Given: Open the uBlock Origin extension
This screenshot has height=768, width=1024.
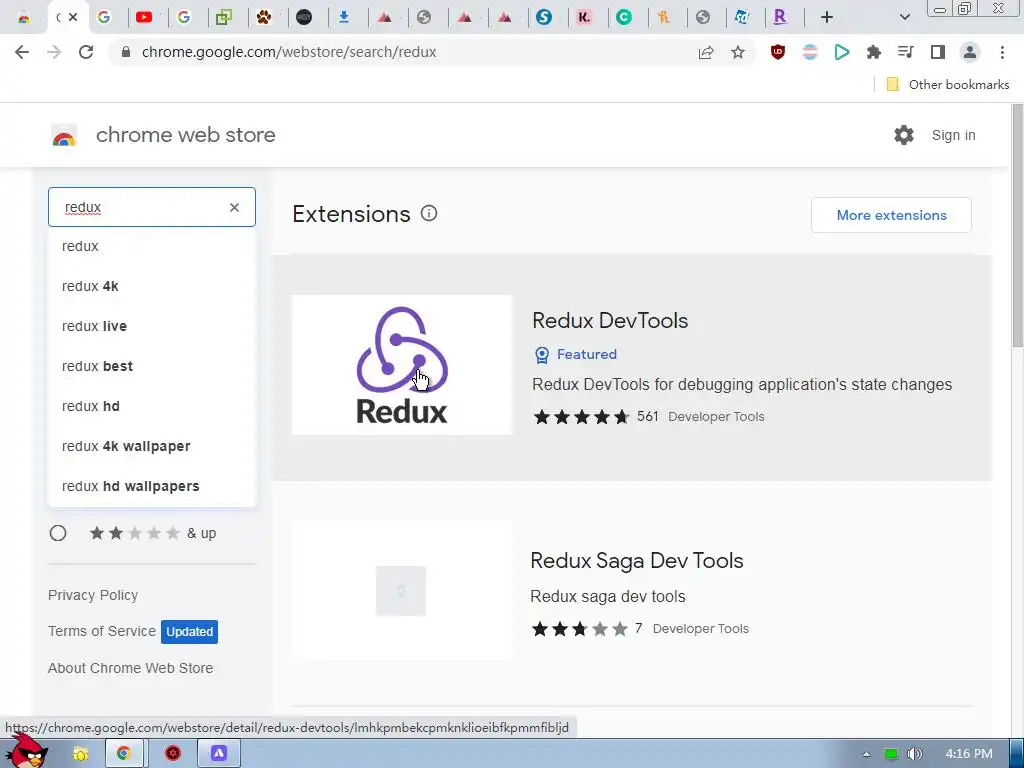Looking at the screenshot, I should pos(778,52).
